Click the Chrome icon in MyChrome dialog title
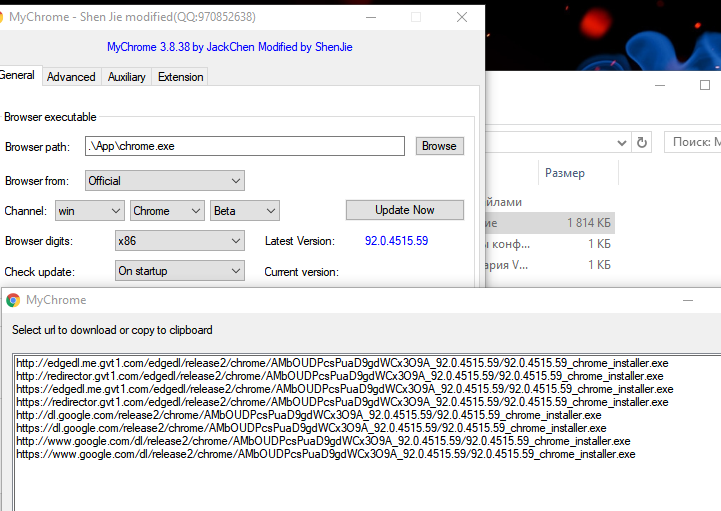This screenshot has height=511, width=721. (x=13, y=300)
